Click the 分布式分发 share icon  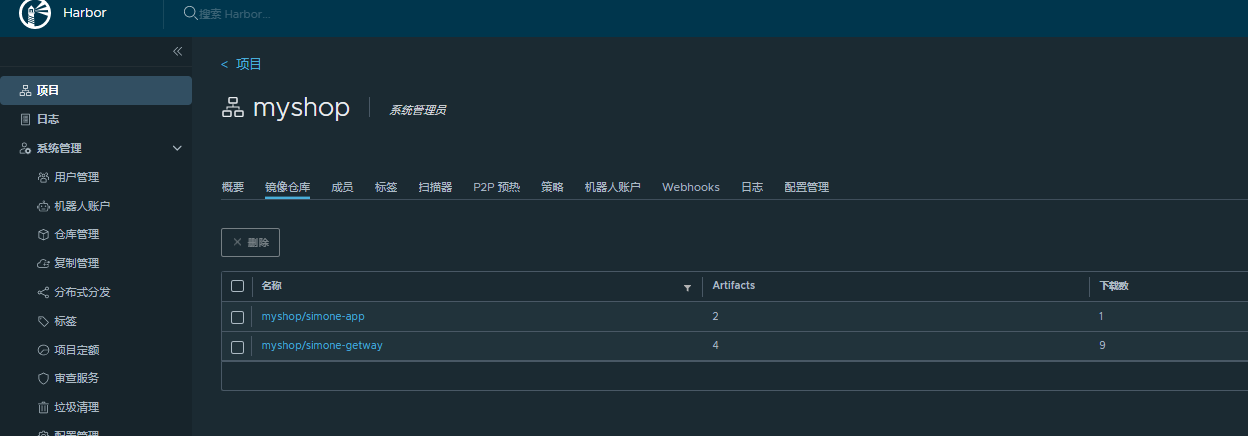43,293
